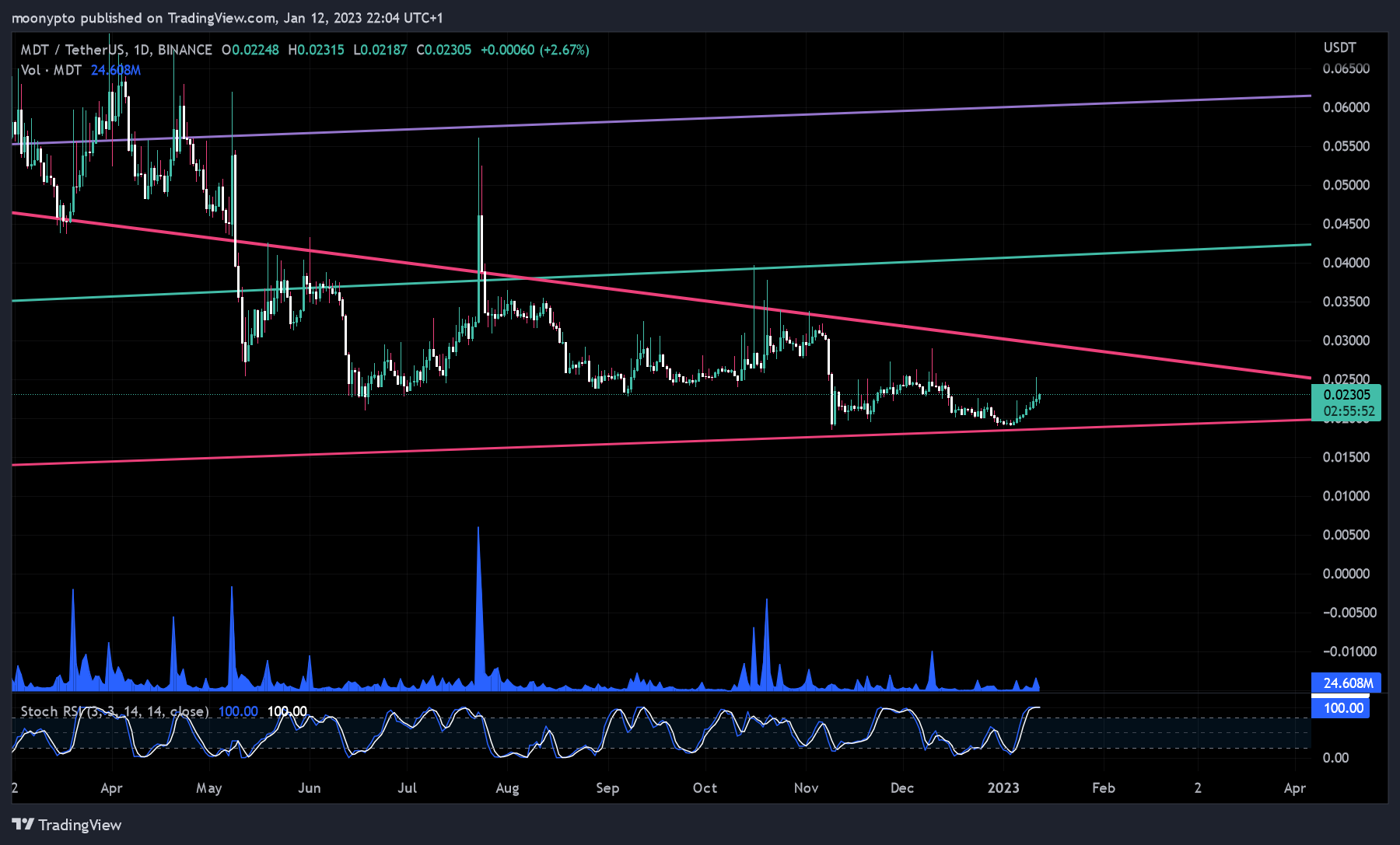Select the Stoch RSI indicator legend
The height and width of the screenshot is (845, 1400).
114,711
